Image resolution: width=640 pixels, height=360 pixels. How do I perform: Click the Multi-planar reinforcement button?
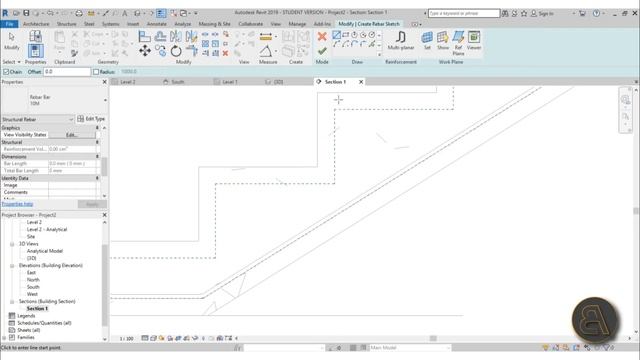[x=401, y=40]
